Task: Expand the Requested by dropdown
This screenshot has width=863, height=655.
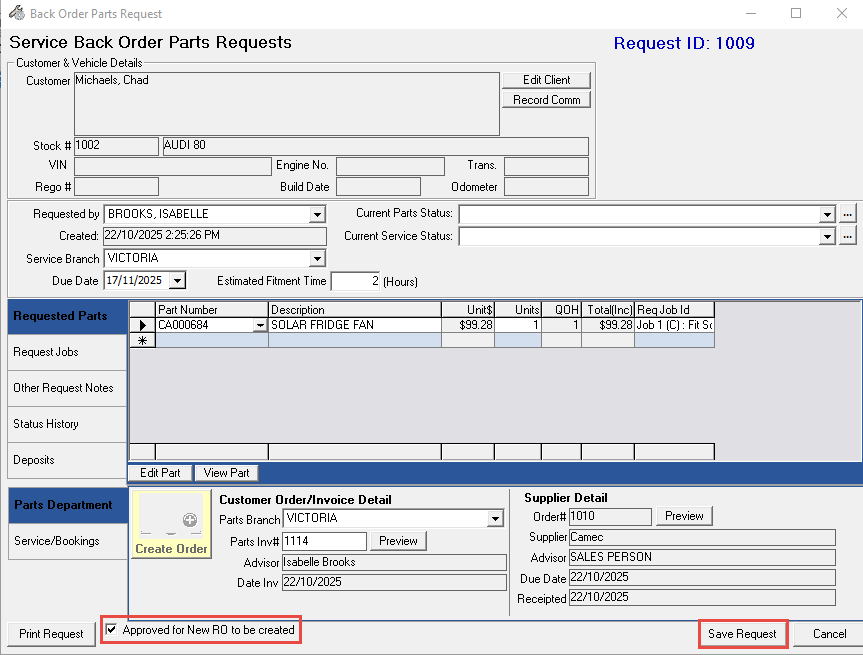Action: pyautogui.click(x=317, y=214)
